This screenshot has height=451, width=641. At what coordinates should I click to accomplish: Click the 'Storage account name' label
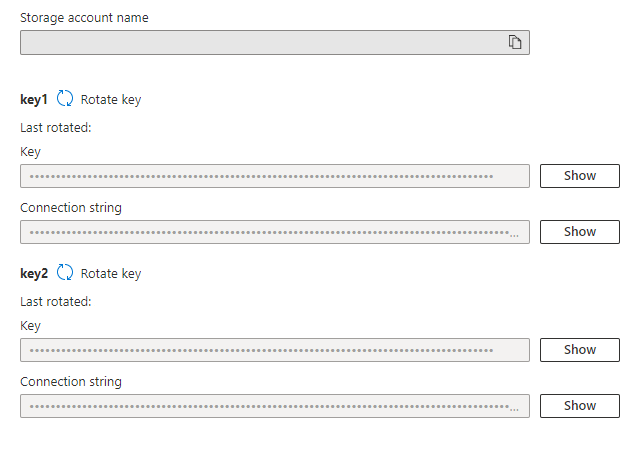(84, 17)
